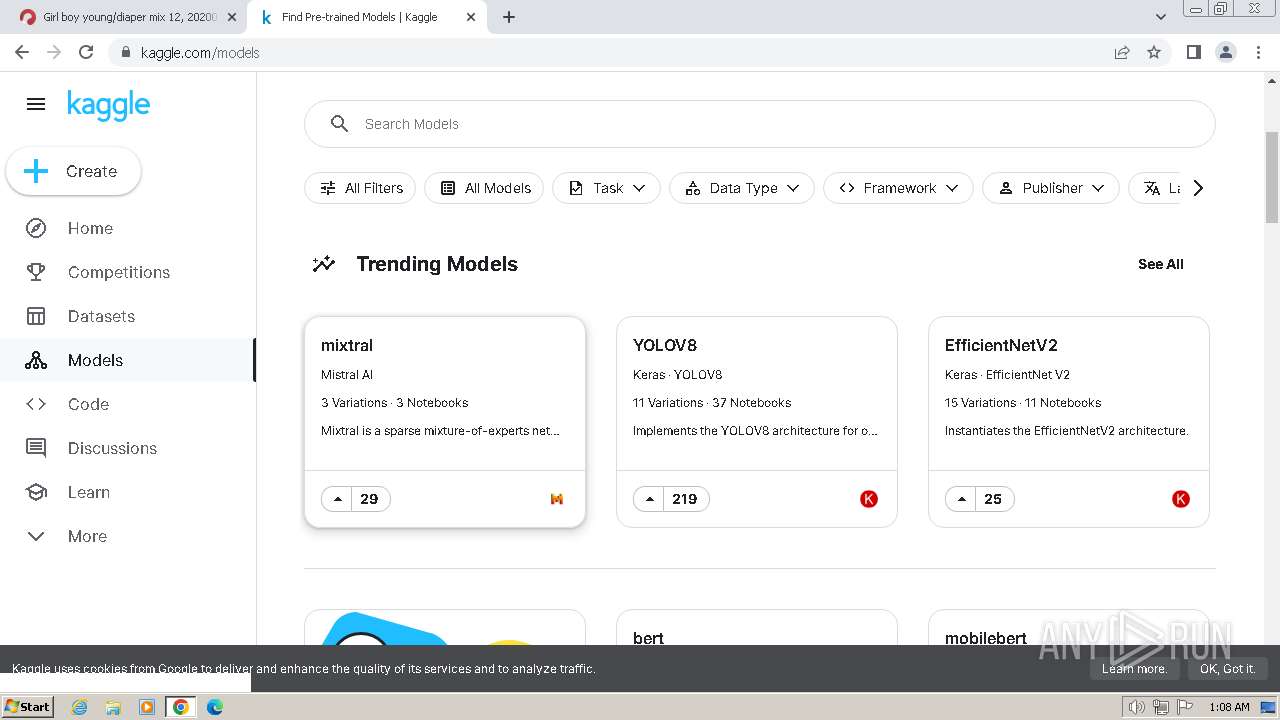
Task: Expand the Language filter dropdown
Action: point(1157,188)
